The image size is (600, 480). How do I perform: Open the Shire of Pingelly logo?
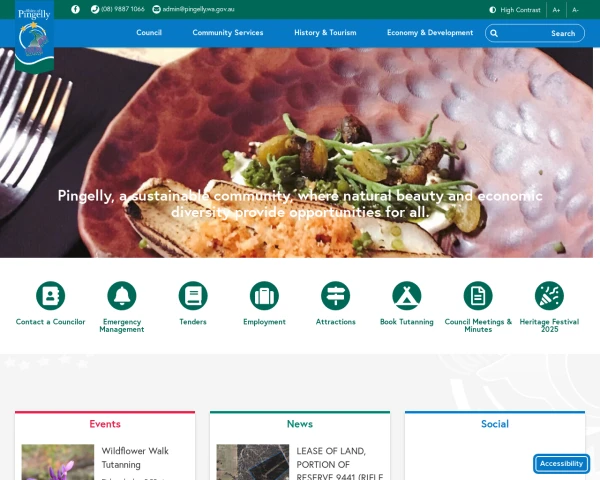click(x=34, y=36)
